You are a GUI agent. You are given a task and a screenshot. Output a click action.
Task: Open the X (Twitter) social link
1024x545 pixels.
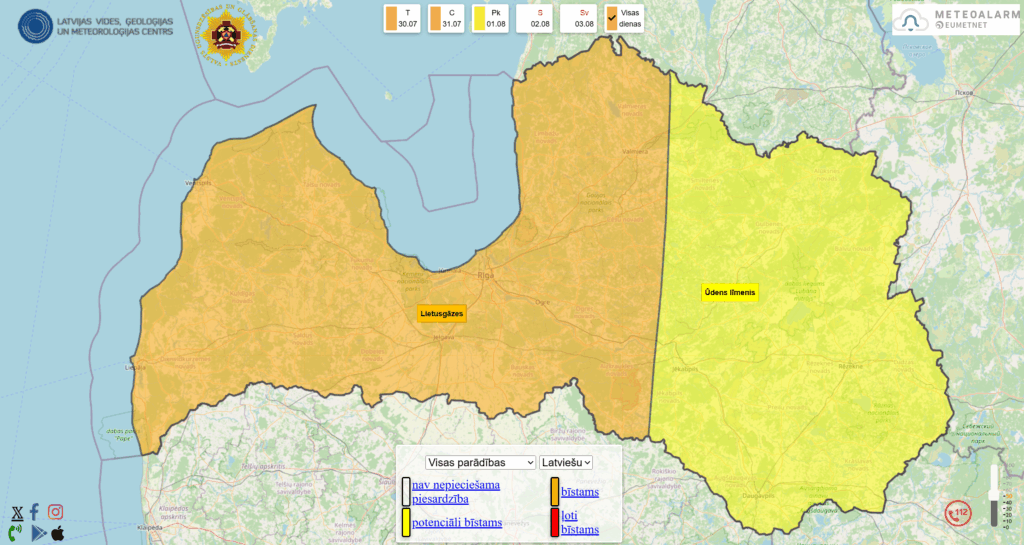(x=17, y=513)
